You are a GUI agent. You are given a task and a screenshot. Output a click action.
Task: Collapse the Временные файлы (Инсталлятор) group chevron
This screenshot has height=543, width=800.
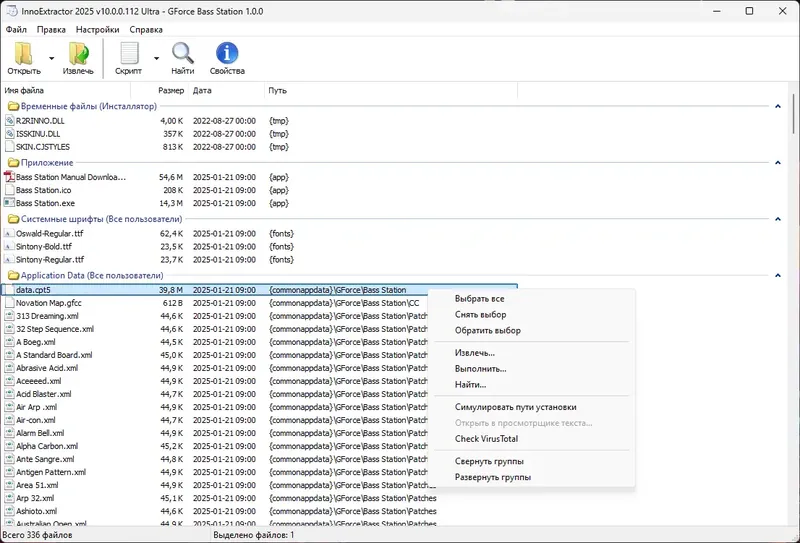tap(778, 106)
